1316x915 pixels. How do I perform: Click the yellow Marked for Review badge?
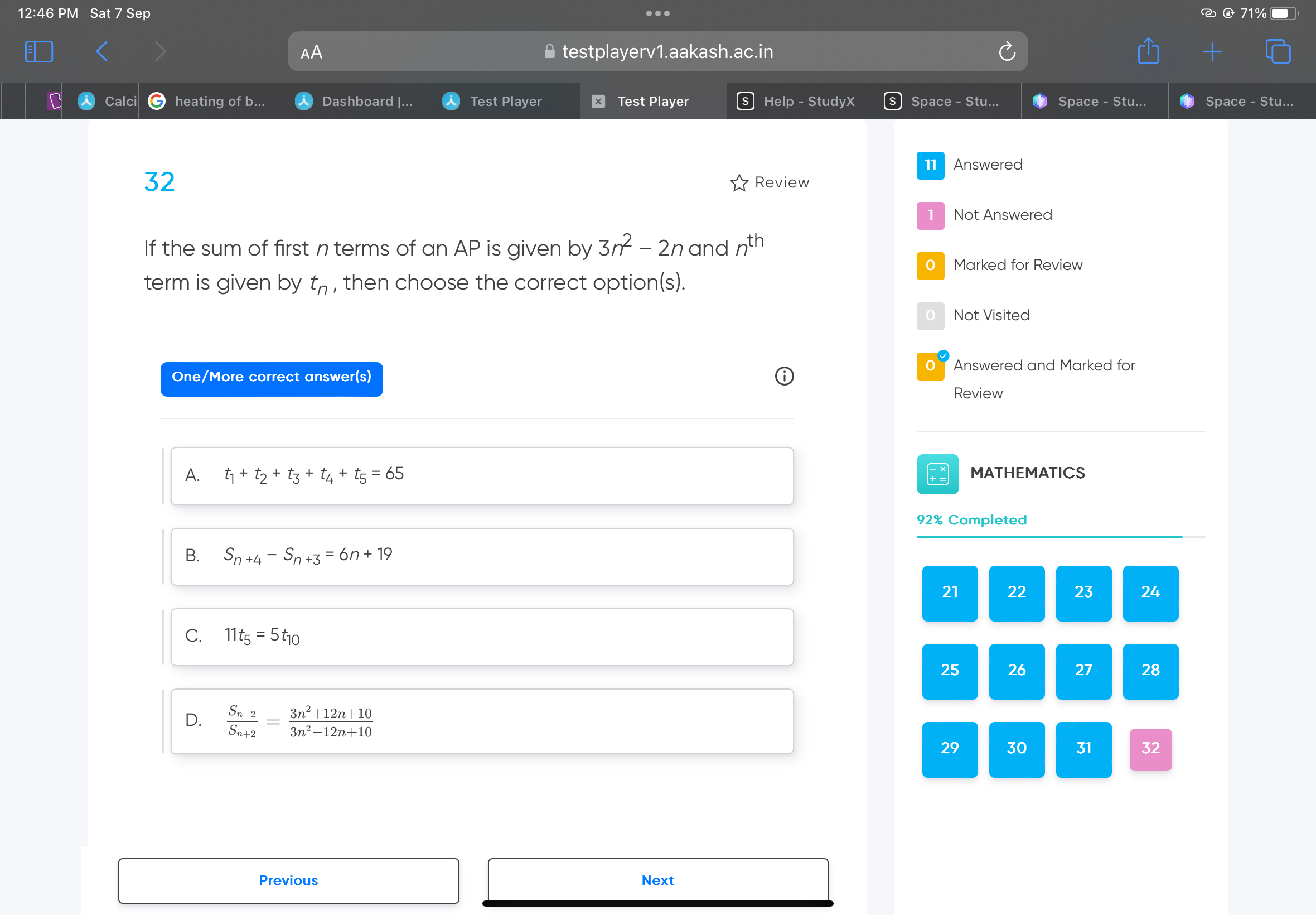[930, 266]
